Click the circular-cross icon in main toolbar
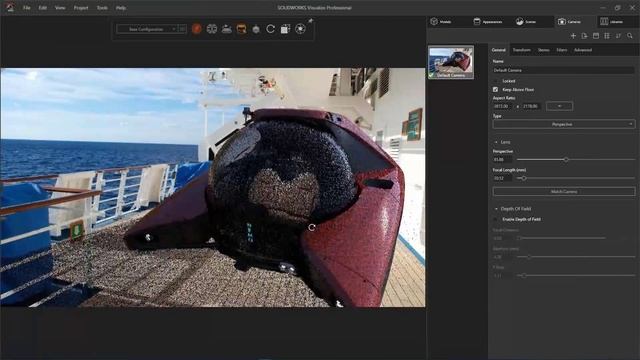The width and height of the screenshot is (640, 360). click(211, 29)
